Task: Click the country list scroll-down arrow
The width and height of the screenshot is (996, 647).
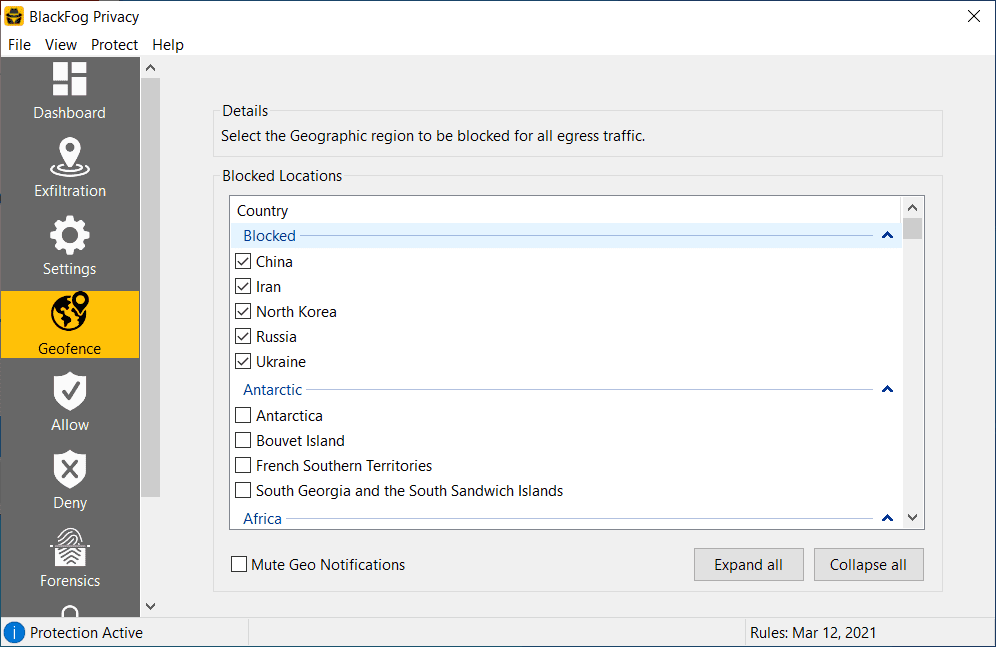Action: click(912, 517)
